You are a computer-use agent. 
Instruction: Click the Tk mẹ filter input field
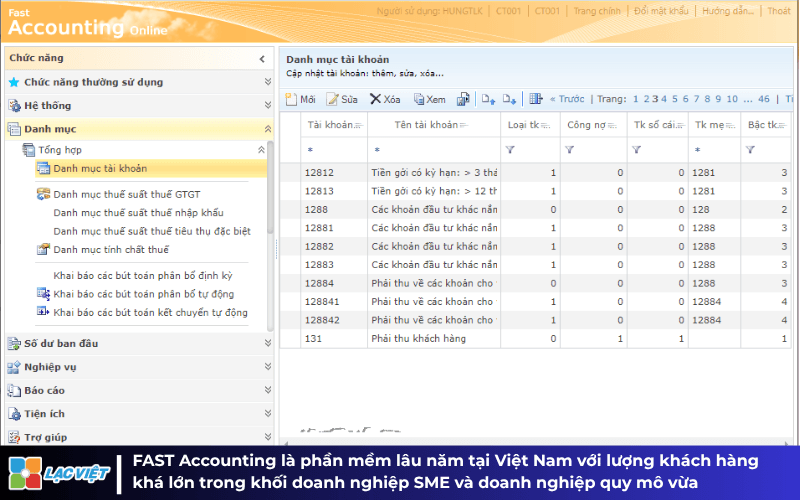pyautogui.click(x=714, y=150)
